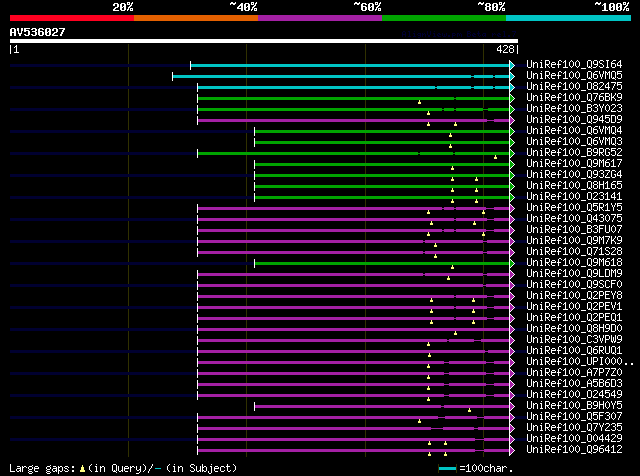The image size is (640, 476).
Task: Click the UniRef100_Q2PEY8 label
Action: 574,296
